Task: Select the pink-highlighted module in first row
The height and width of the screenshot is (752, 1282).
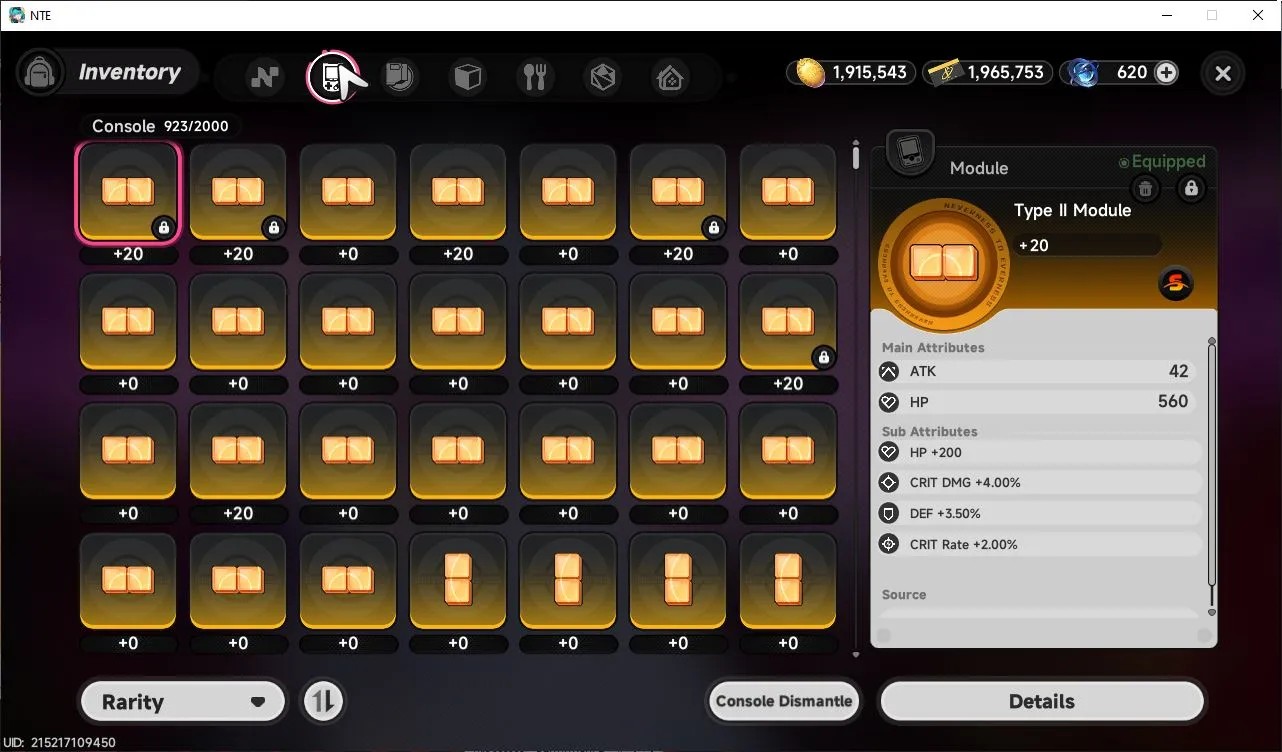Action: pos(128,193)
